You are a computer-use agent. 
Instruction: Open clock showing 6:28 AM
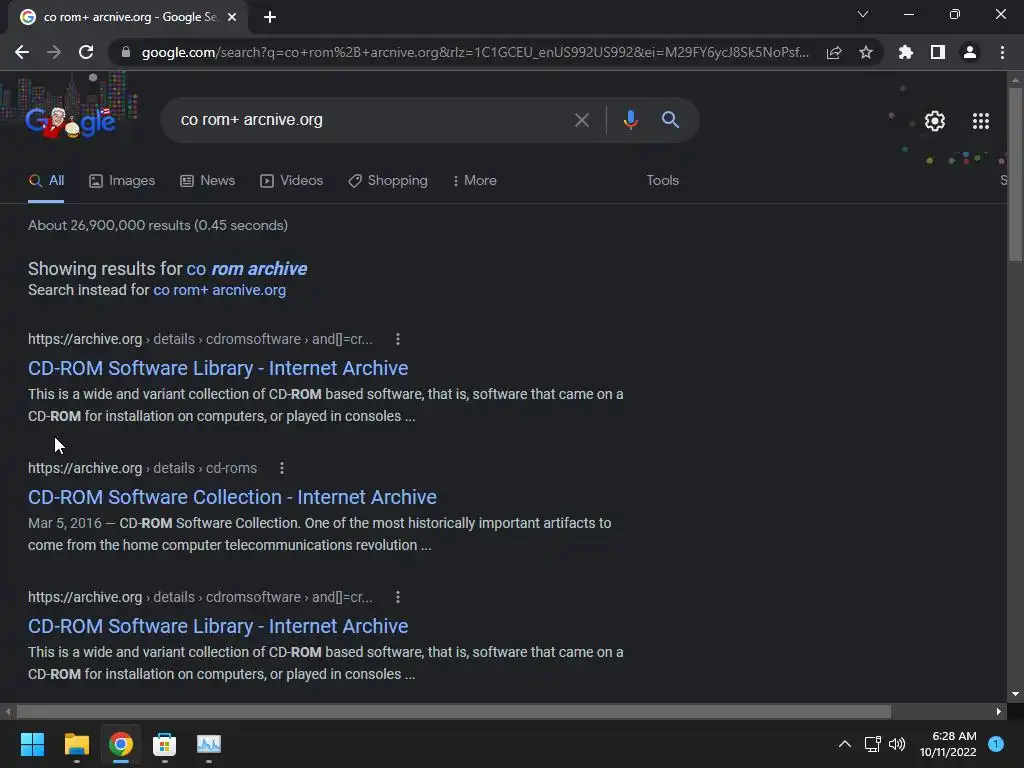point(948,744)
